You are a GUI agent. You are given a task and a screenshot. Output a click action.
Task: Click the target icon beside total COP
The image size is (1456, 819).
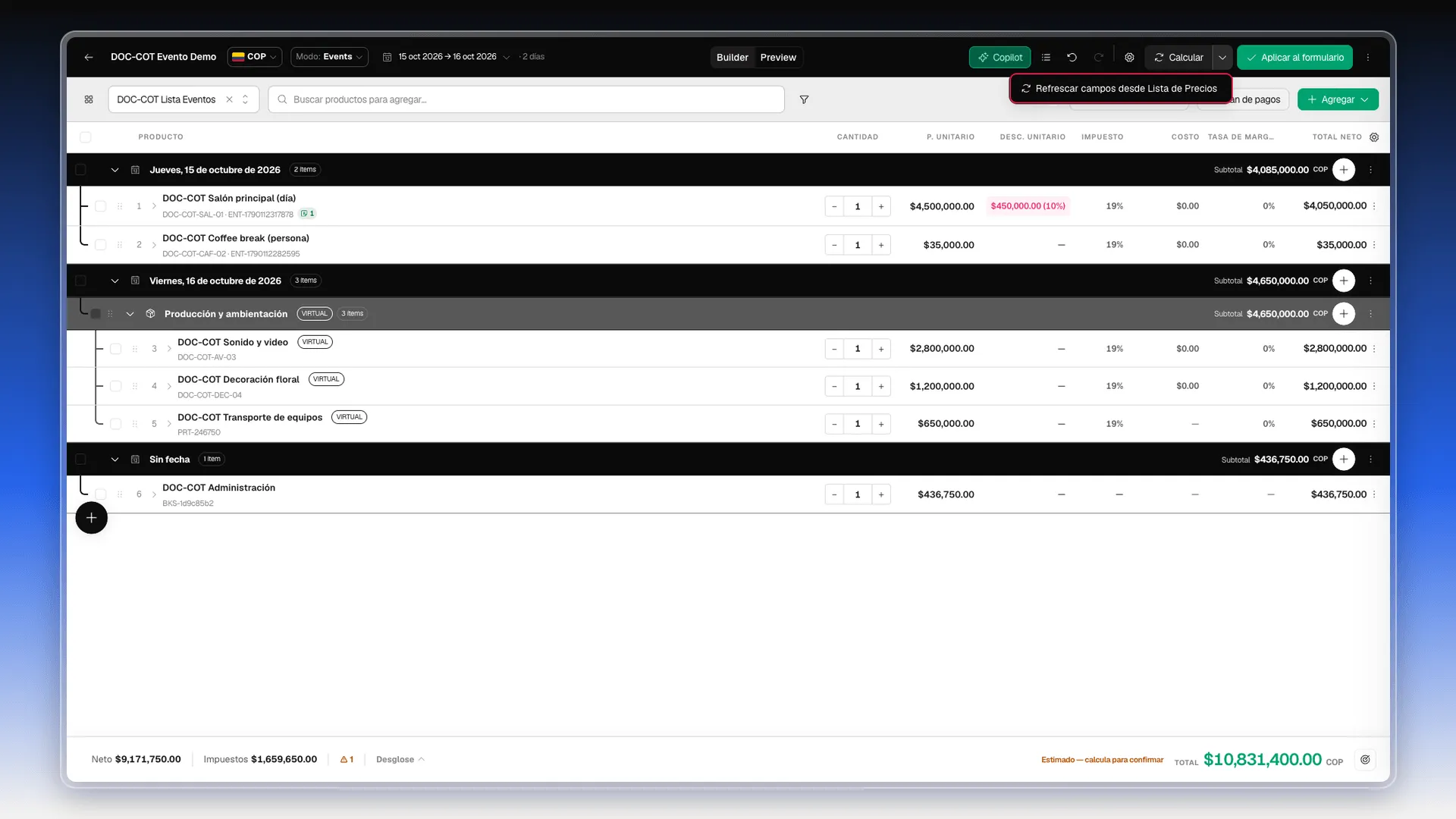click(x=1365, y=759)
